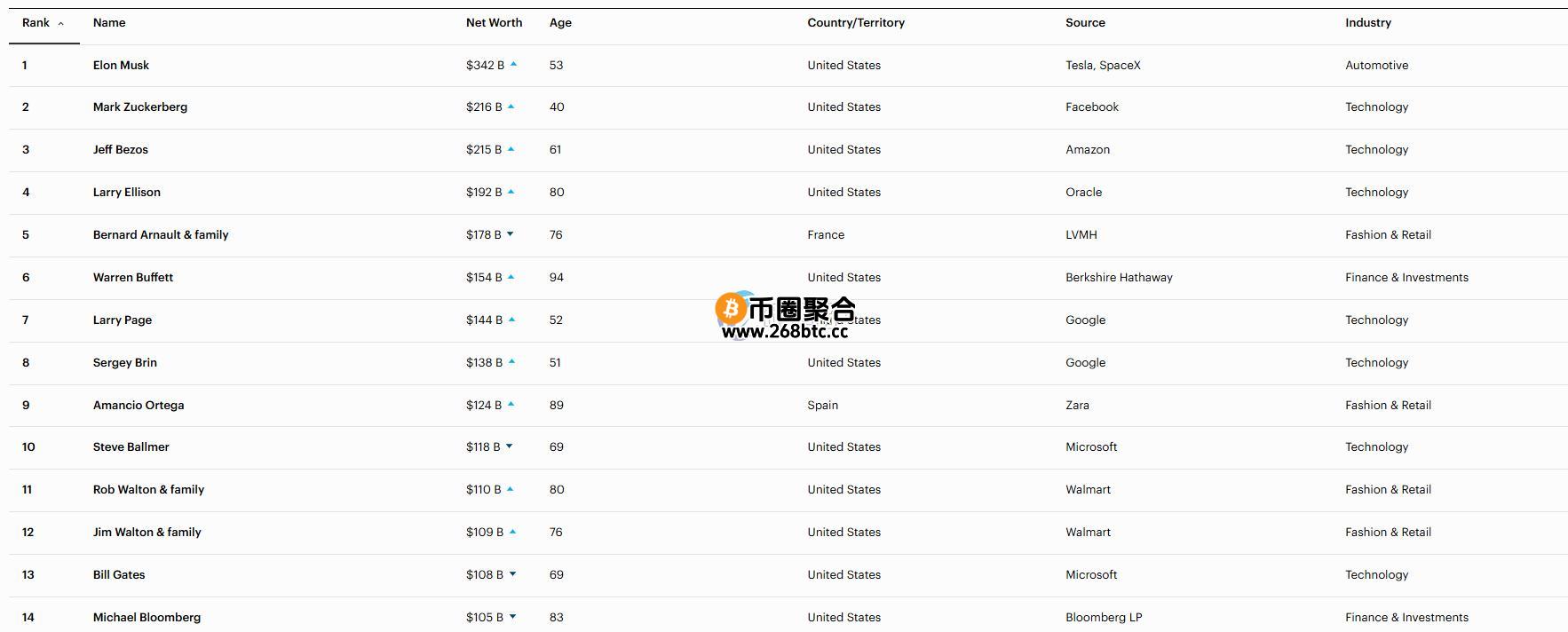Select the Larry Page name
The image size is (1568, 632).
[x=123, y=320]
